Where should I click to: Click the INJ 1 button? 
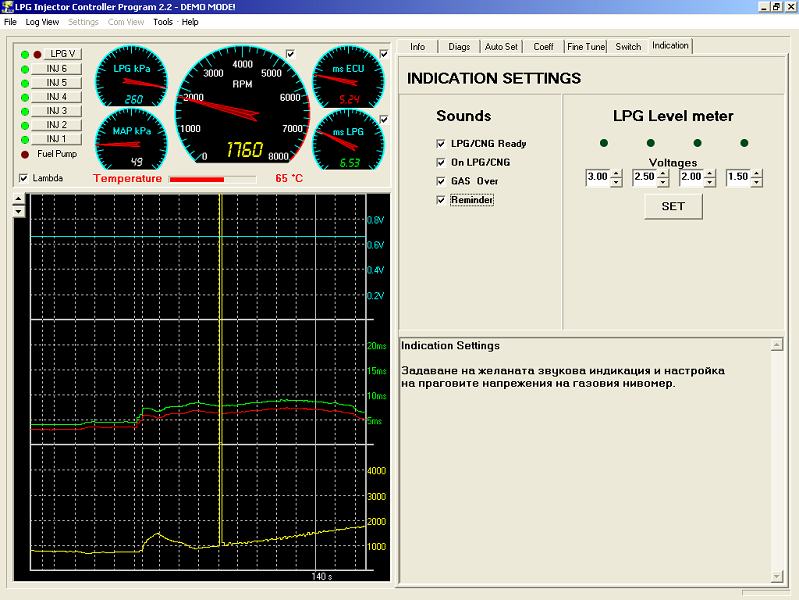(57, 139)
